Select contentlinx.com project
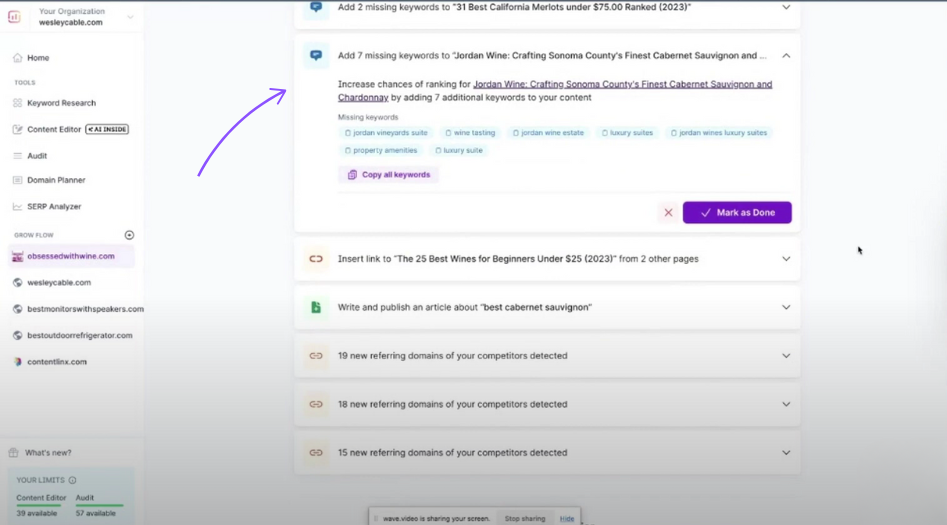947x525 pixels. (57, 362)
